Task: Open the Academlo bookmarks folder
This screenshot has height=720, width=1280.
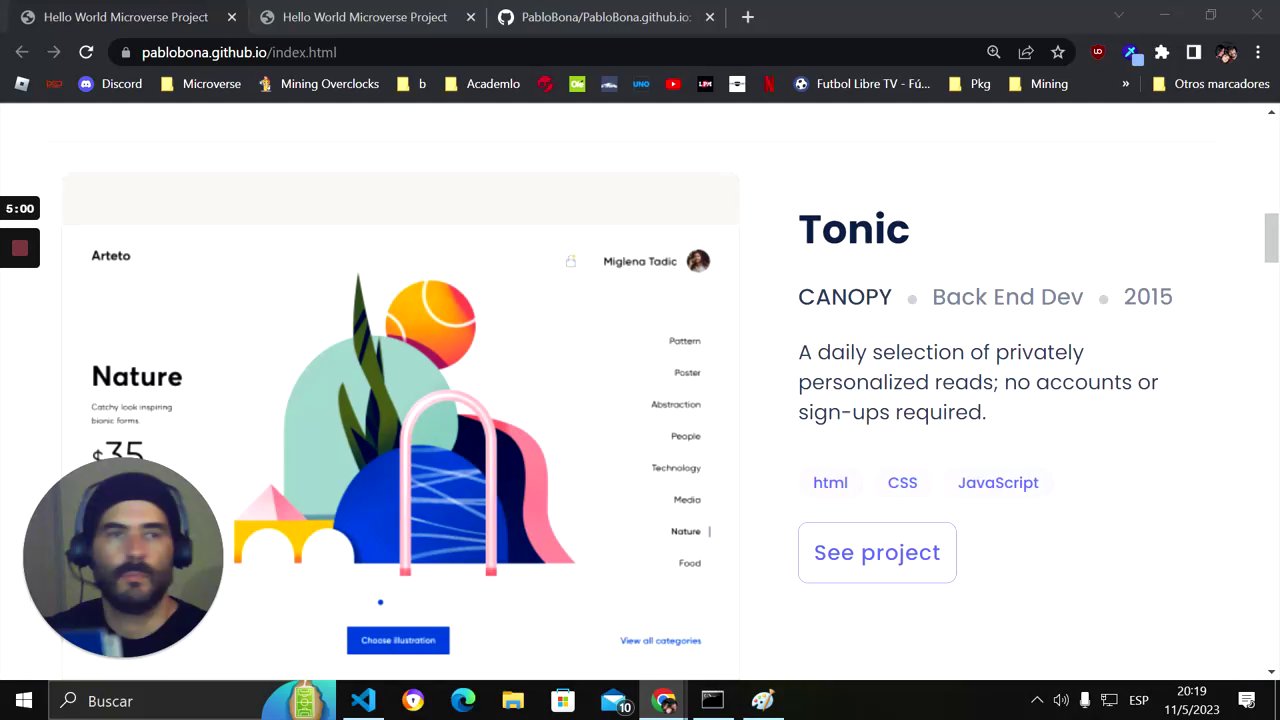Action: (482, 84)
